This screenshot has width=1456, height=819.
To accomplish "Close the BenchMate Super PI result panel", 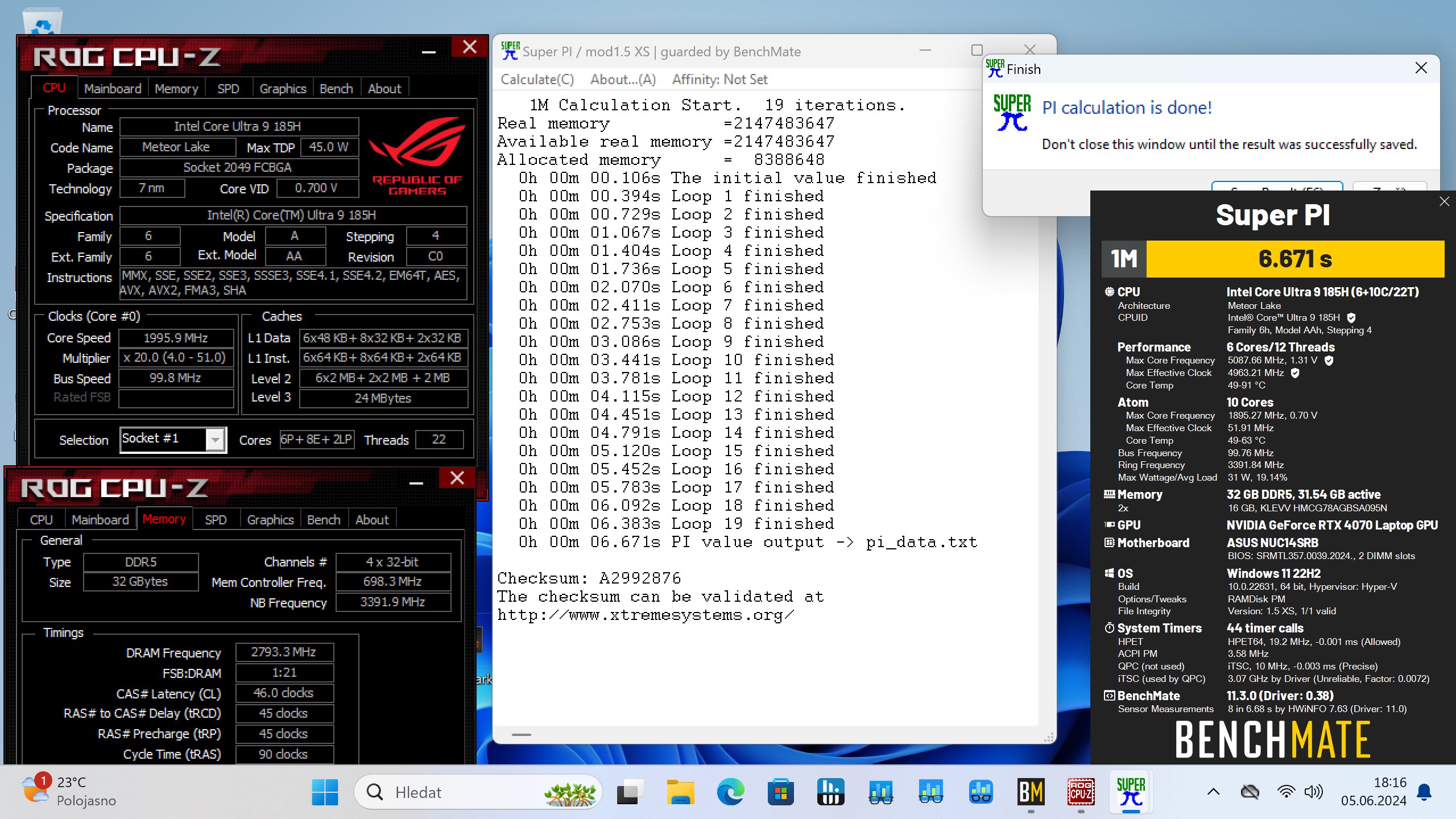I will 1444,201.
